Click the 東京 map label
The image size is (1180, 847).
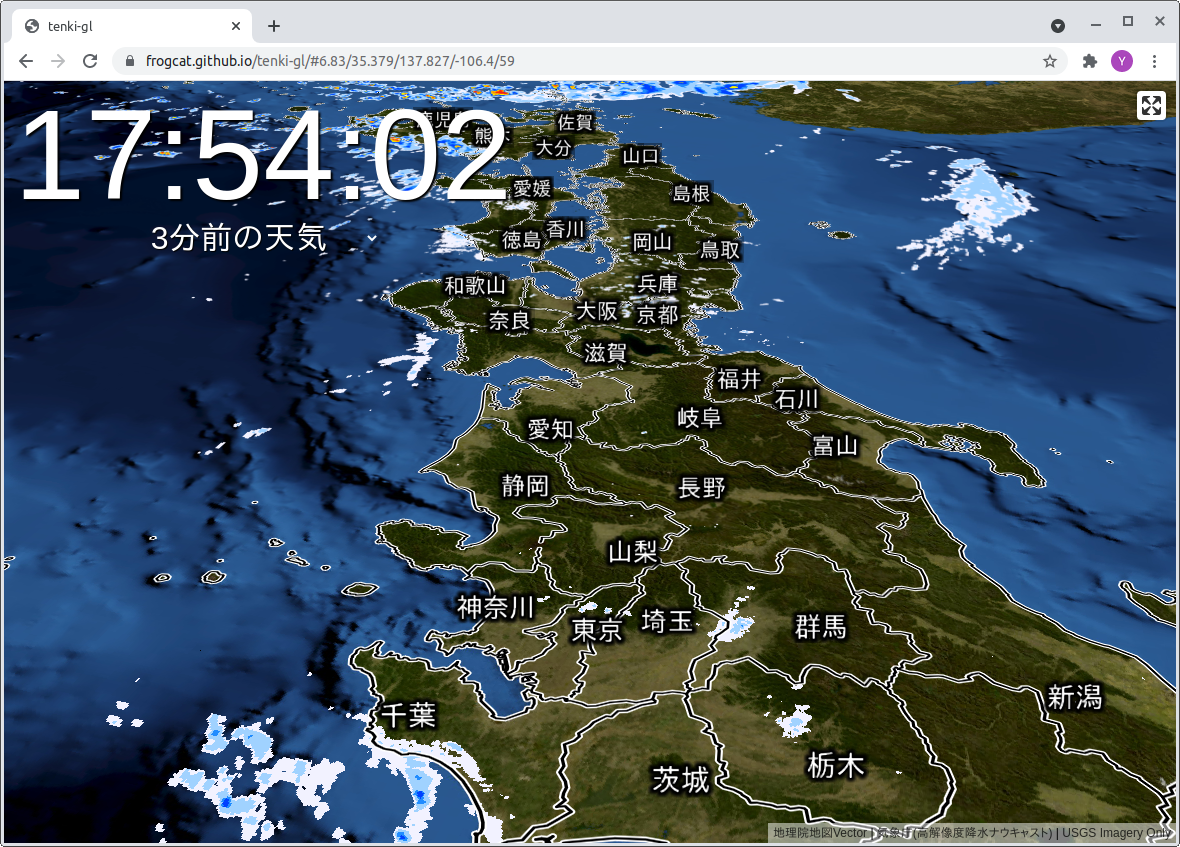597,630
